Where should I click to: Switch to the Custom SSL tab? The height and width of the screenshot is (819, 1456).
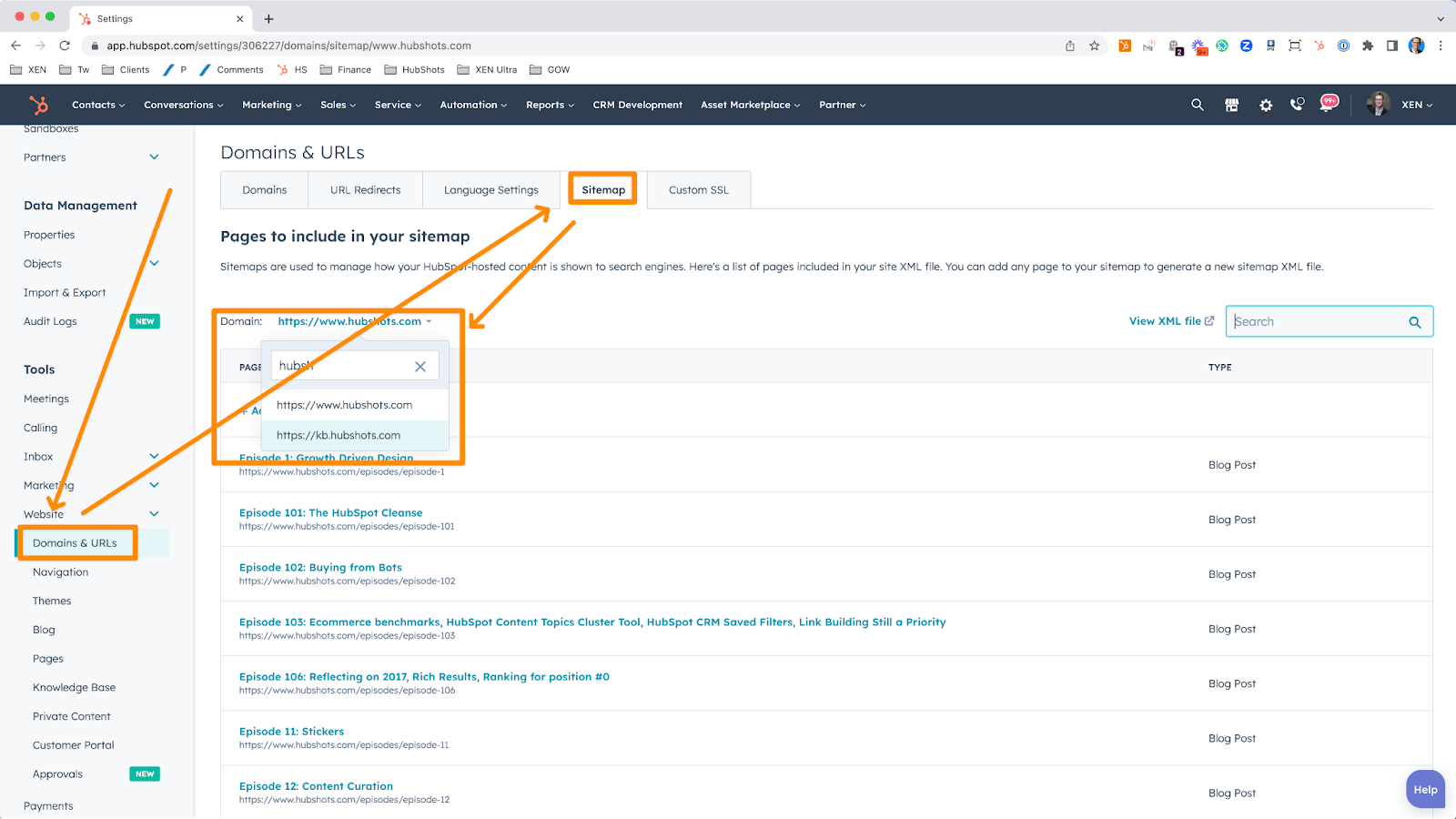point(698,190)
